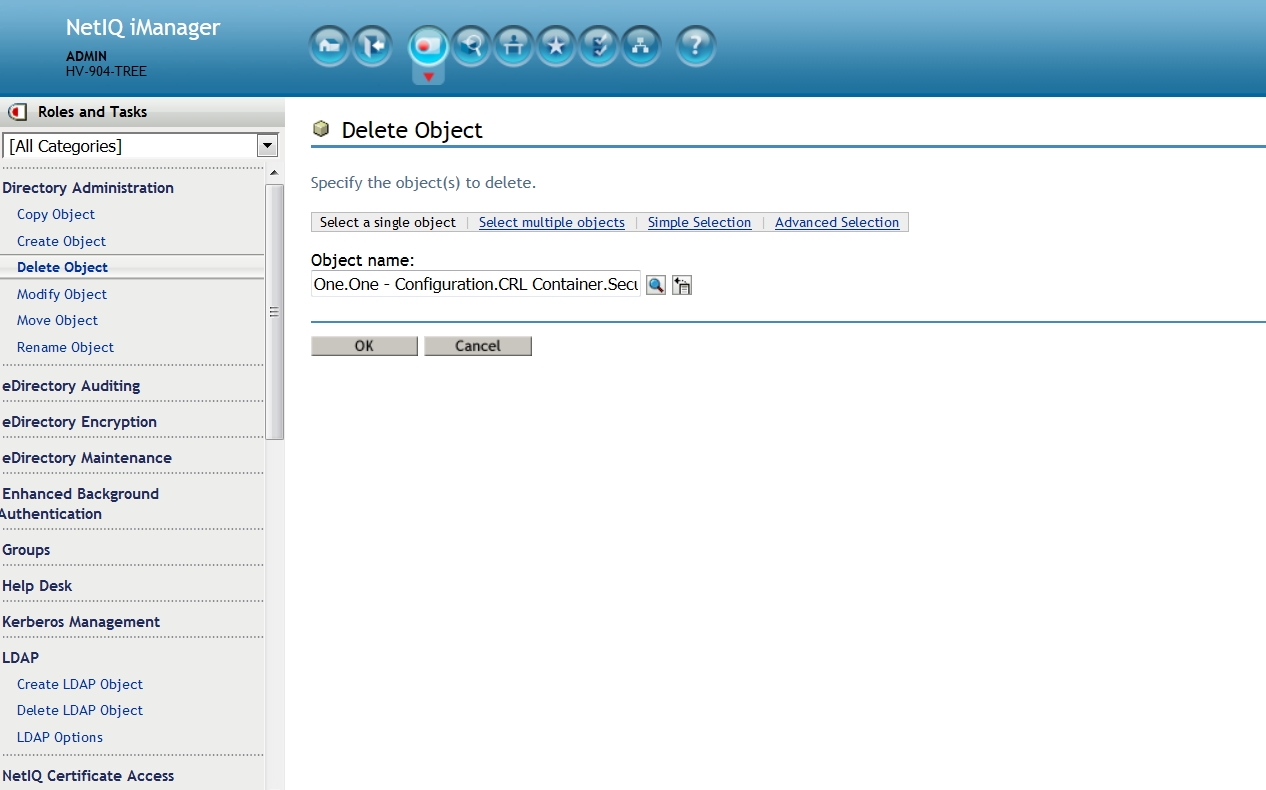Open the View Objects magnifier icon
1266x790 pixels.
(471, 46)
